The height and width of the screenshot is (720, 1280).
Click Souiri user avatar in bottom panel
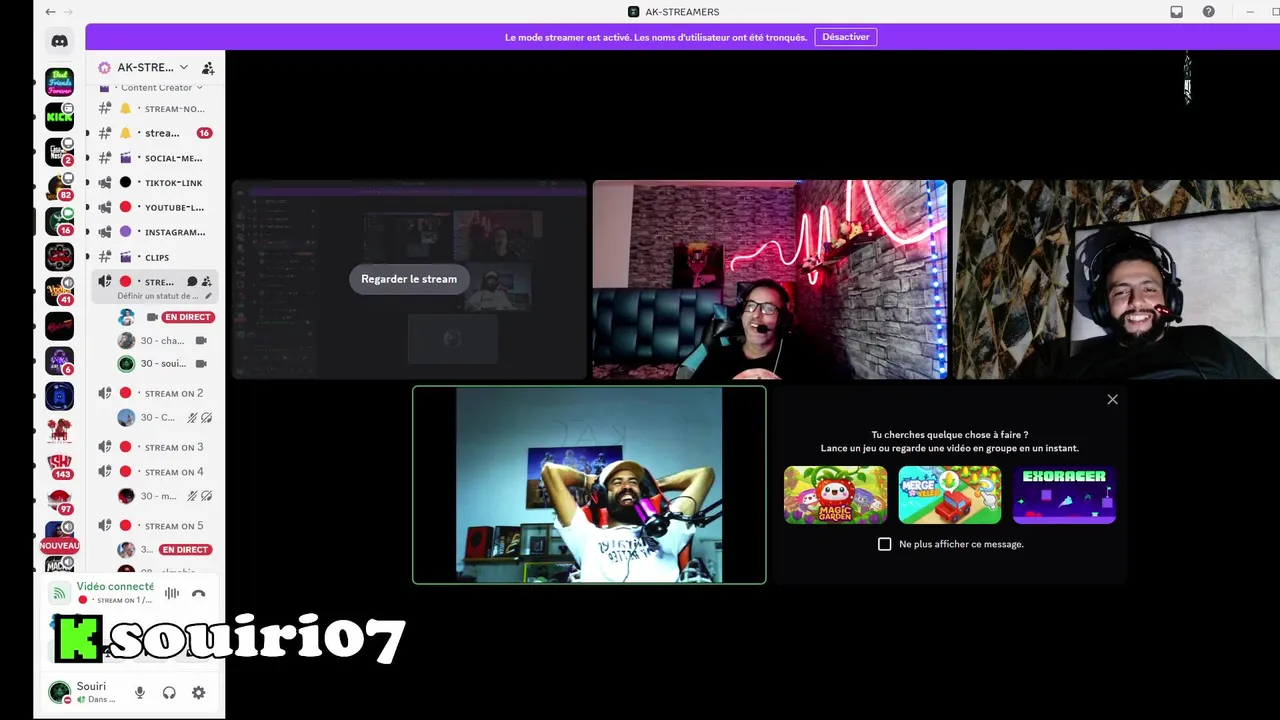point(59,692)
